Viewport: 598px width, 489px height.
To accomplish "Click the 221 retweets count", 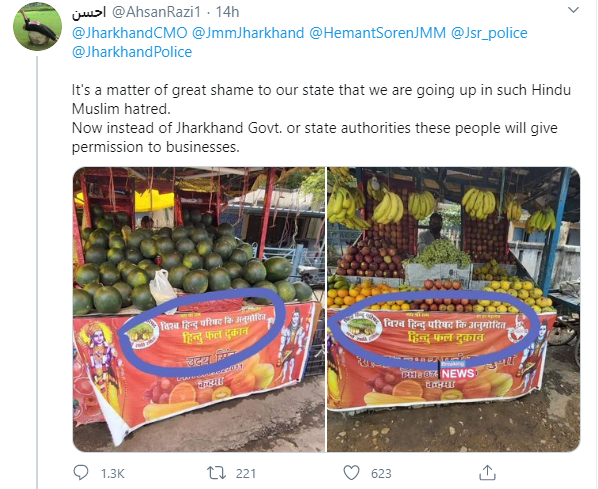I will 246,474.
